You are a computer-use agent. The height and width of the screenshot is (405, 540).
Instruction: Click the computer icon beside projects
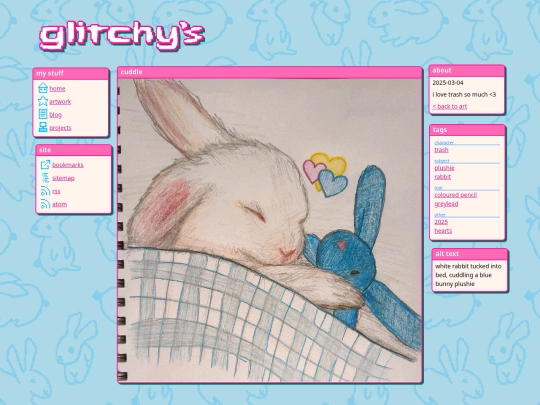pyautogui.click(x=43, y=127)
